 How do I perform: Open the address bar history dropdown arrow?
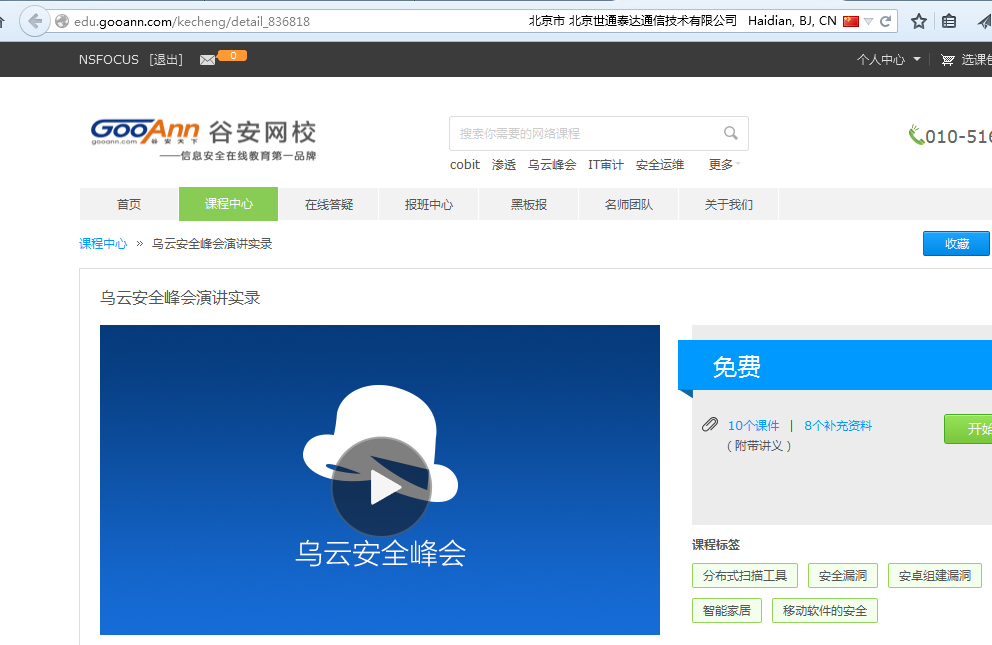coord(869,22)
